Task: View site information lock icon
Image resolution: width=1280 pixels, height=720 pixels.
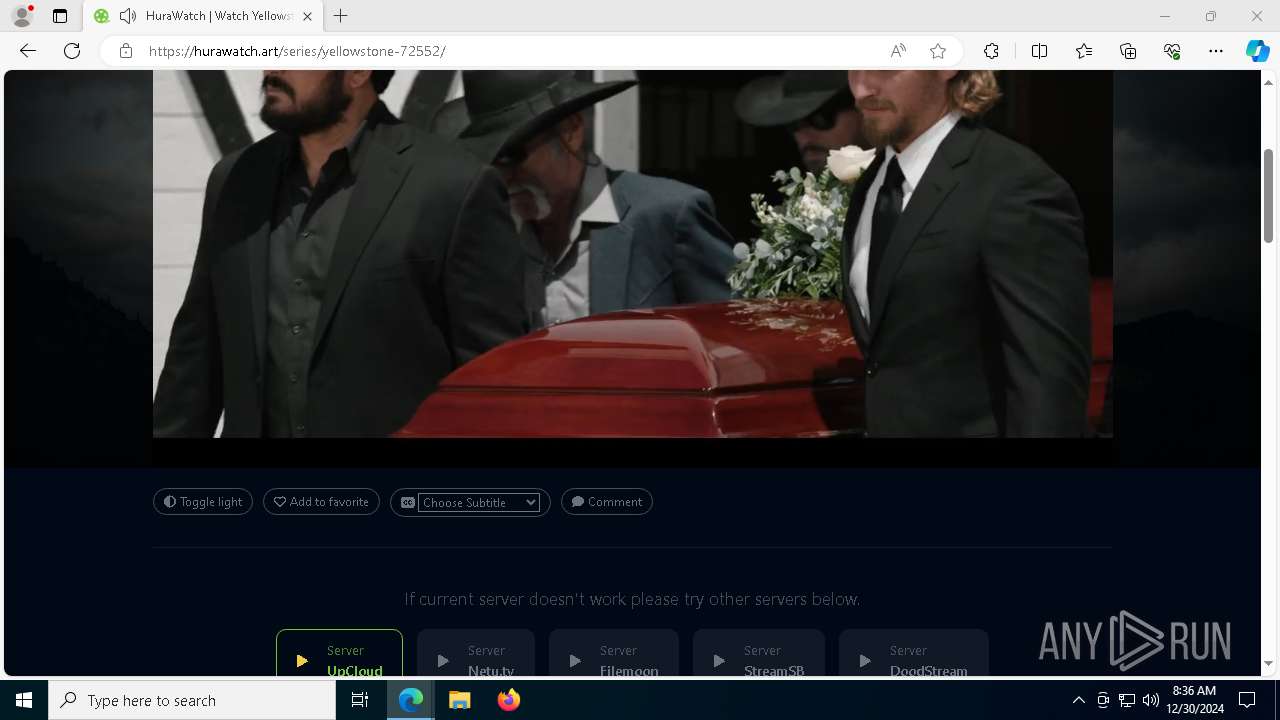Action: click(x=126, y=51)
